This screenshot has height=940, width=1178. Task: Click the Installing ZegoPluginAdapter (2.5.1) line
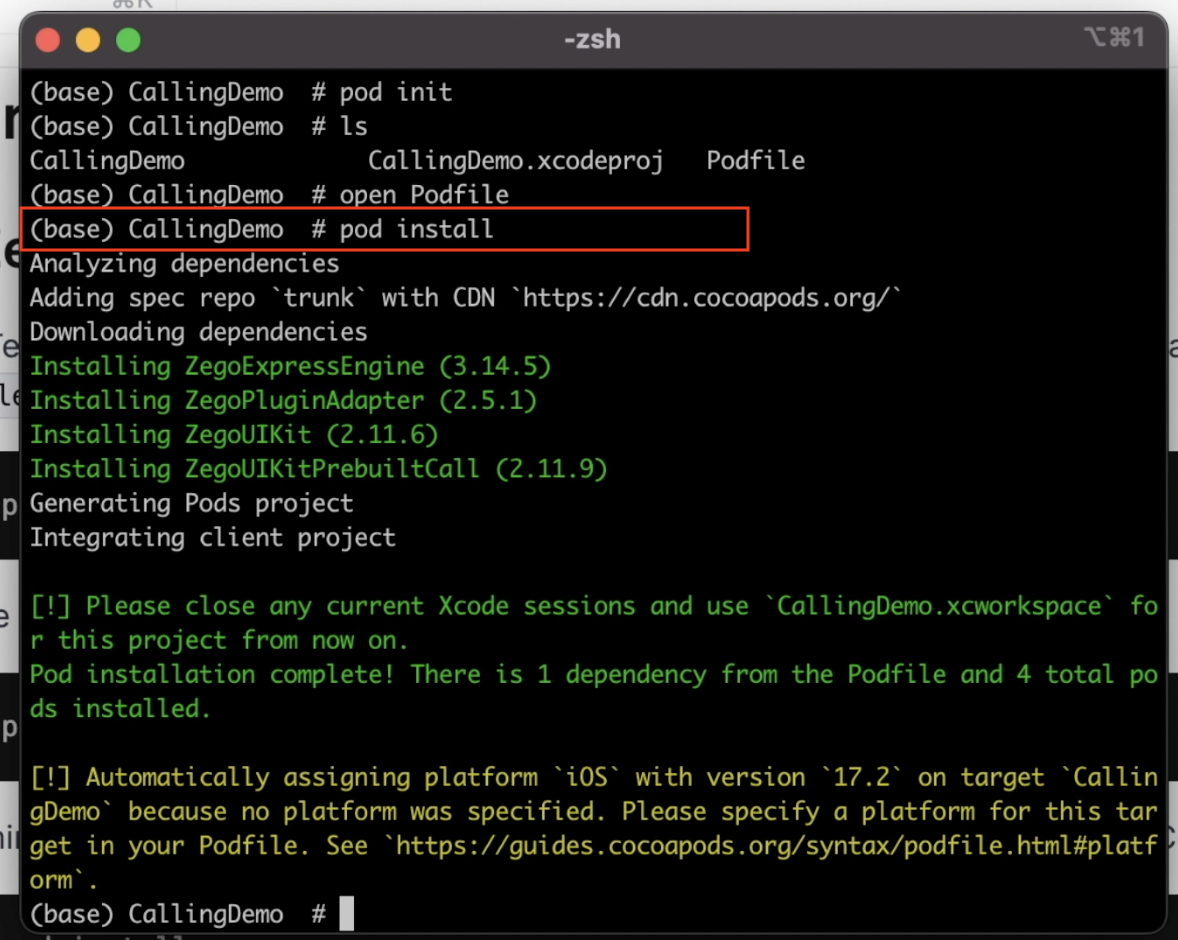(283, 400)
